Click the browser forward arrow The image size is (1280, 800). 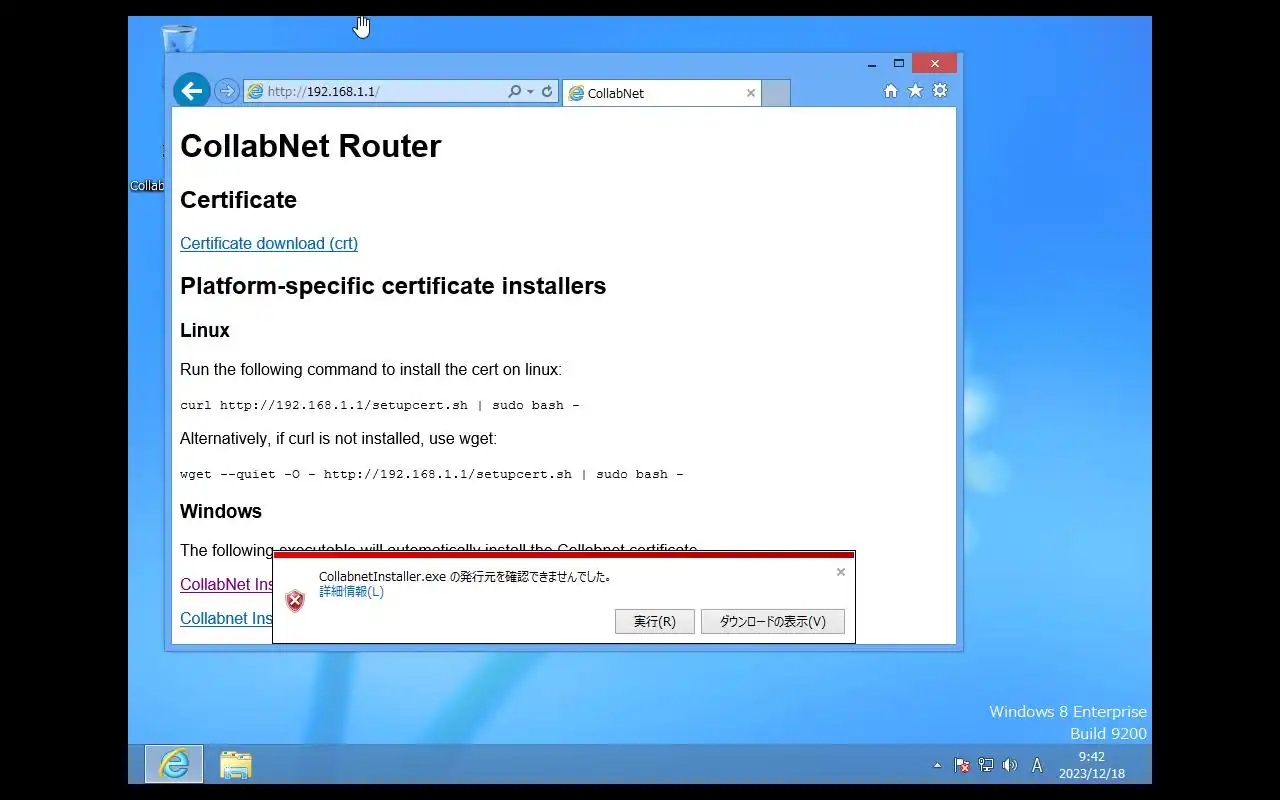(x=227, y=92)
